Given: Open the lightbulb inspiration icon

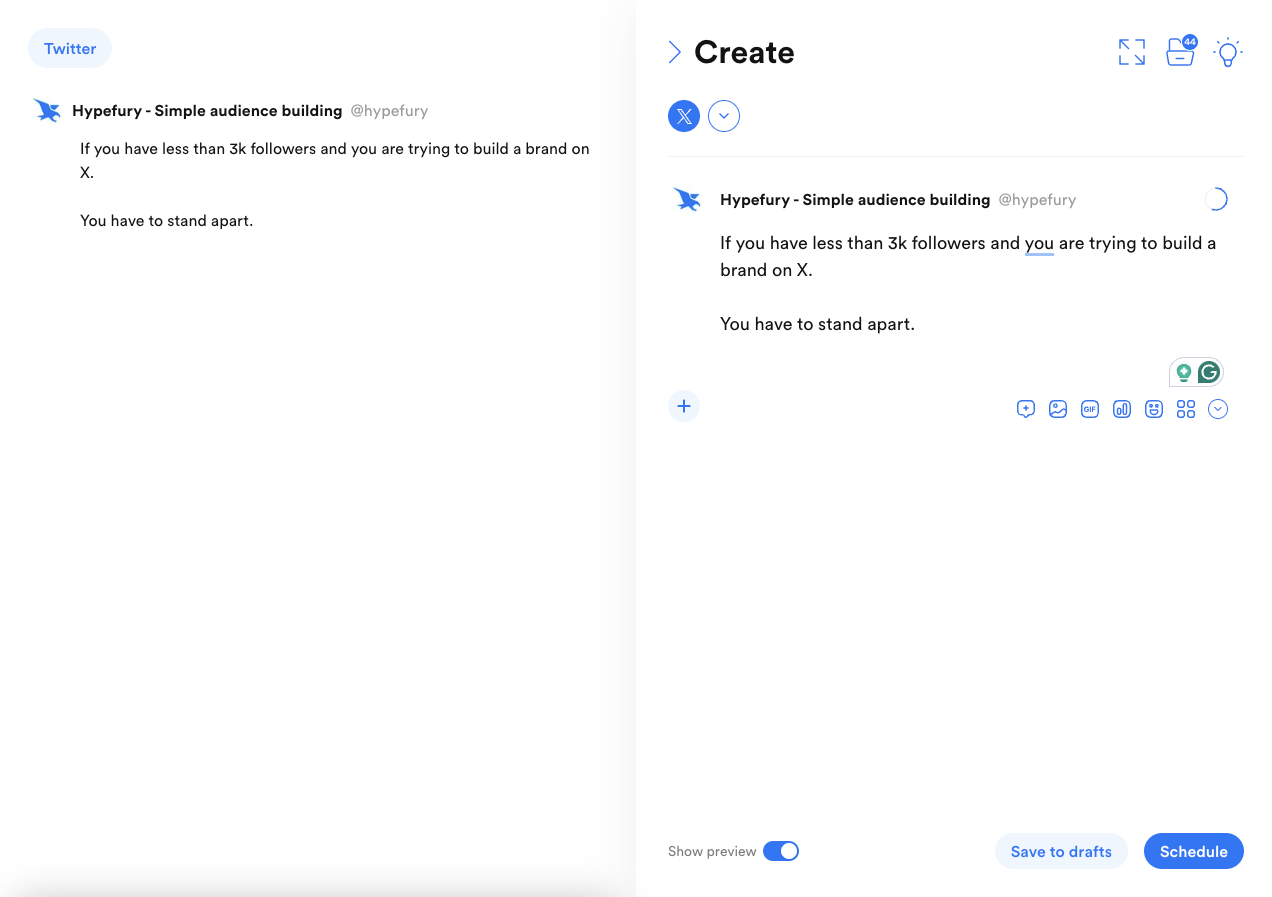Looking at the screenshot, I should (x=1227, y=53).
